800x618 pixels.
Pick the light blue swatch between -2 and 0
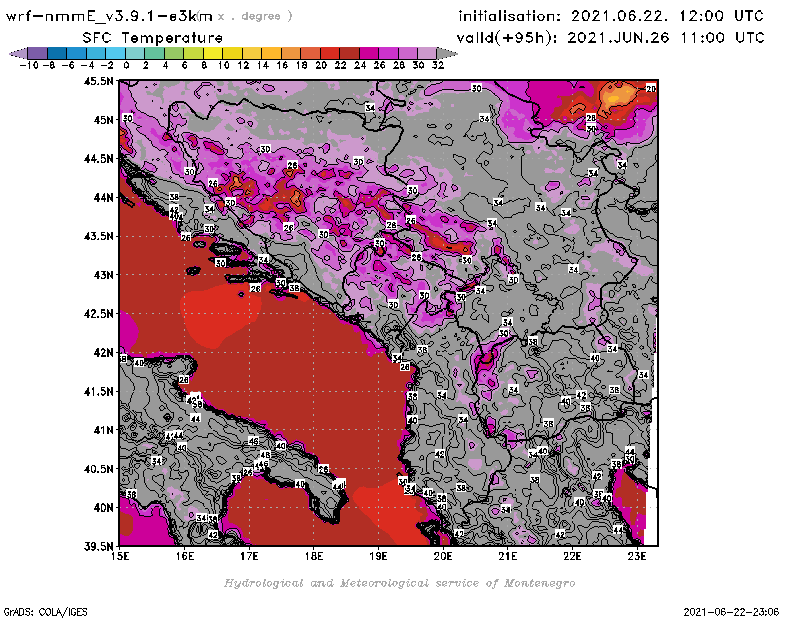coord(115,53)
